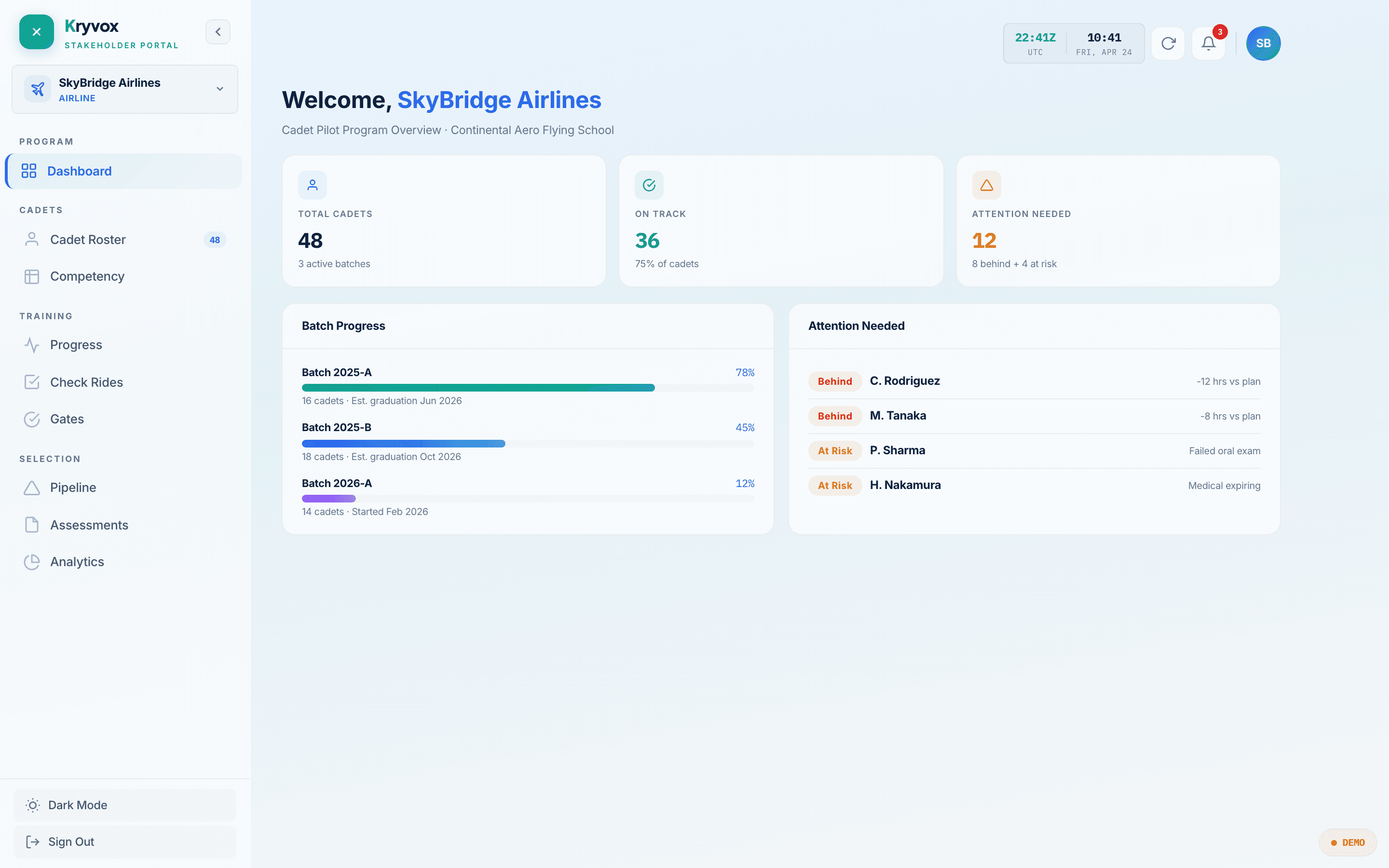The height and width of the screenshot is (868, 1389).
Task: Collapse the sidebar with chevron button
Action: coord(218,32)
